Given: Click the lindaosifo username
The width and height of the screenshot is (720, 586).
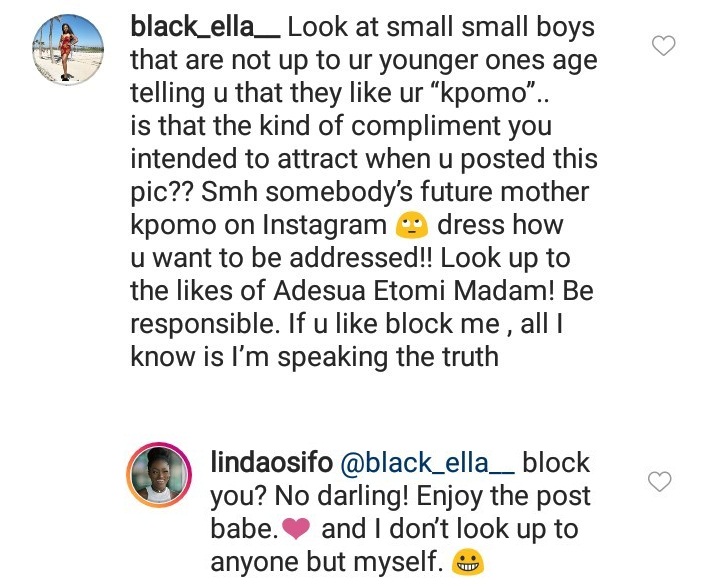Looking at the screenshot, I should point(274,464).
